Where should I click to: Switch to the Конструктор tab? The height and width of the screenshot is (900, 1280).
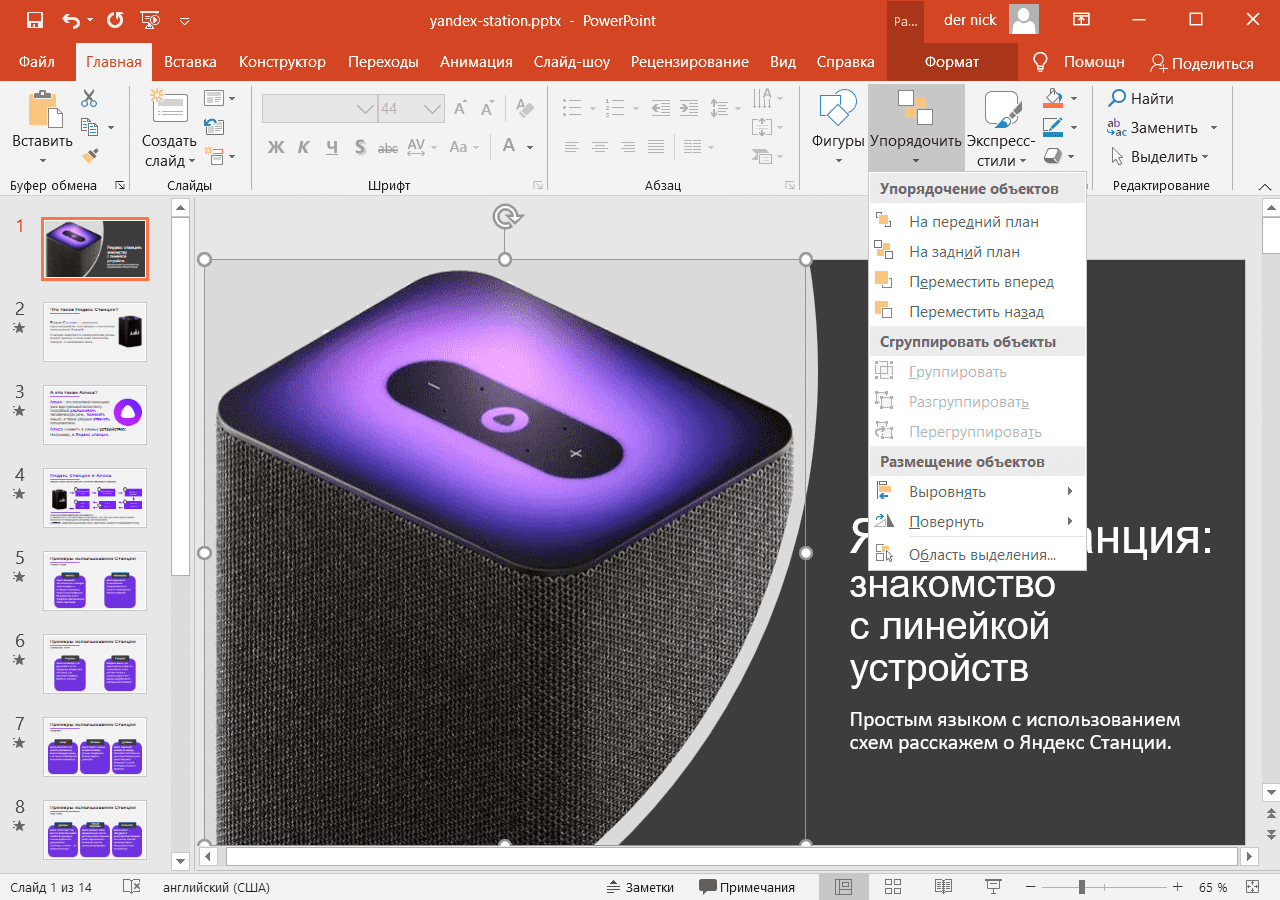coord(282,62)
